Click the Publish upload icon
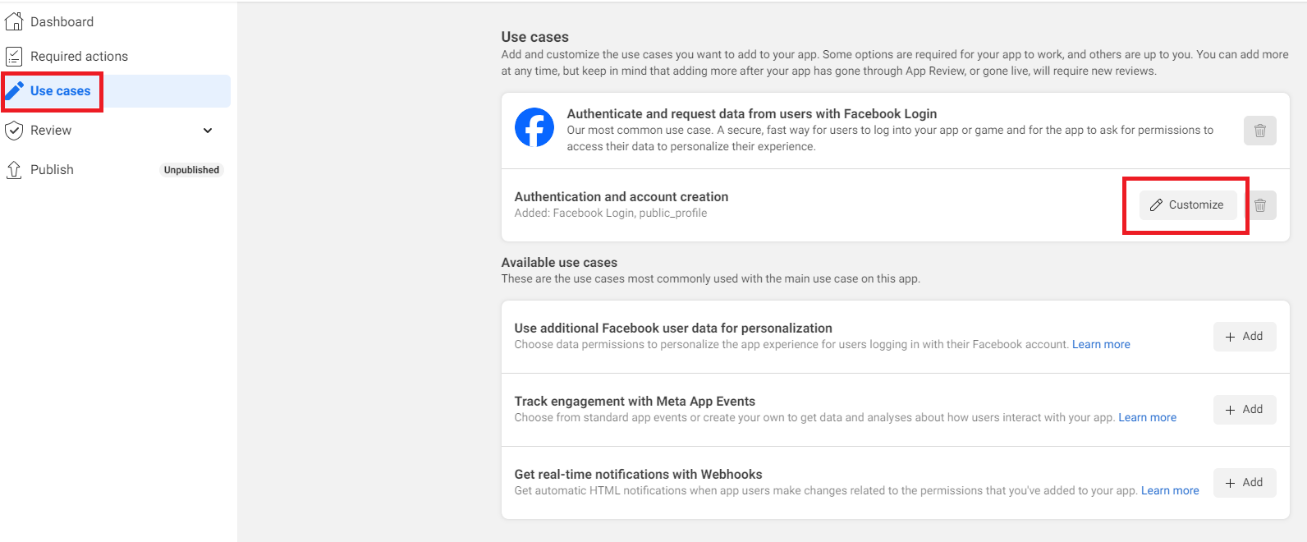Screen dimensions: 1307x542 [x=14, y=169]
